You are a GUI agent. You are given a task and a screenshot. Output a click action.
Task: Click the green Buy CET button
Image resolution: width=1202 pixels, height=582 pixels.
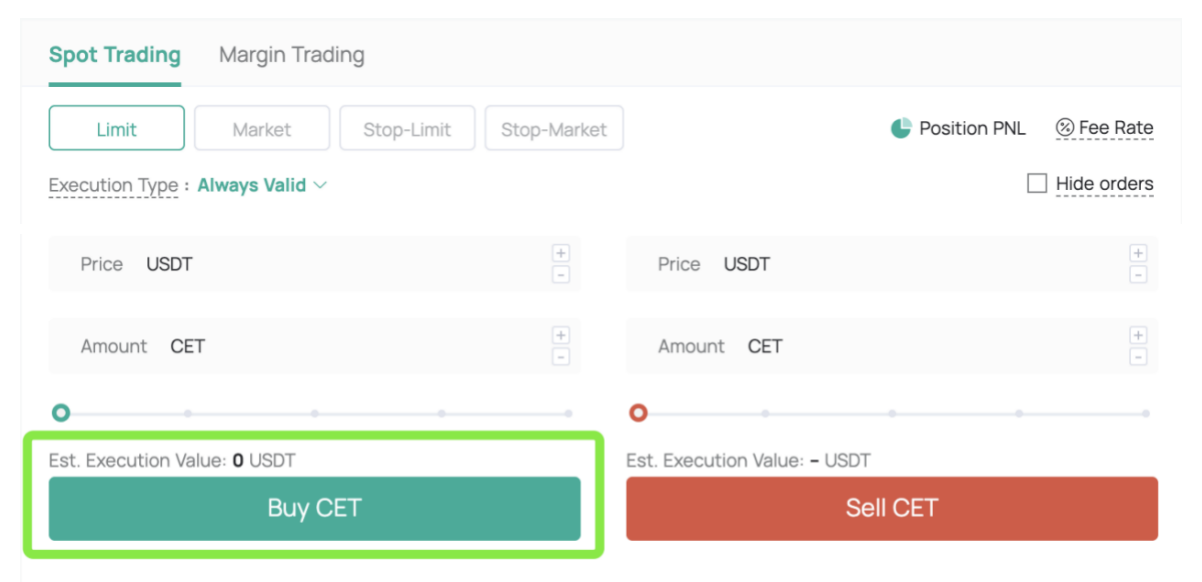pyautogui.click(x=315, y=508)
